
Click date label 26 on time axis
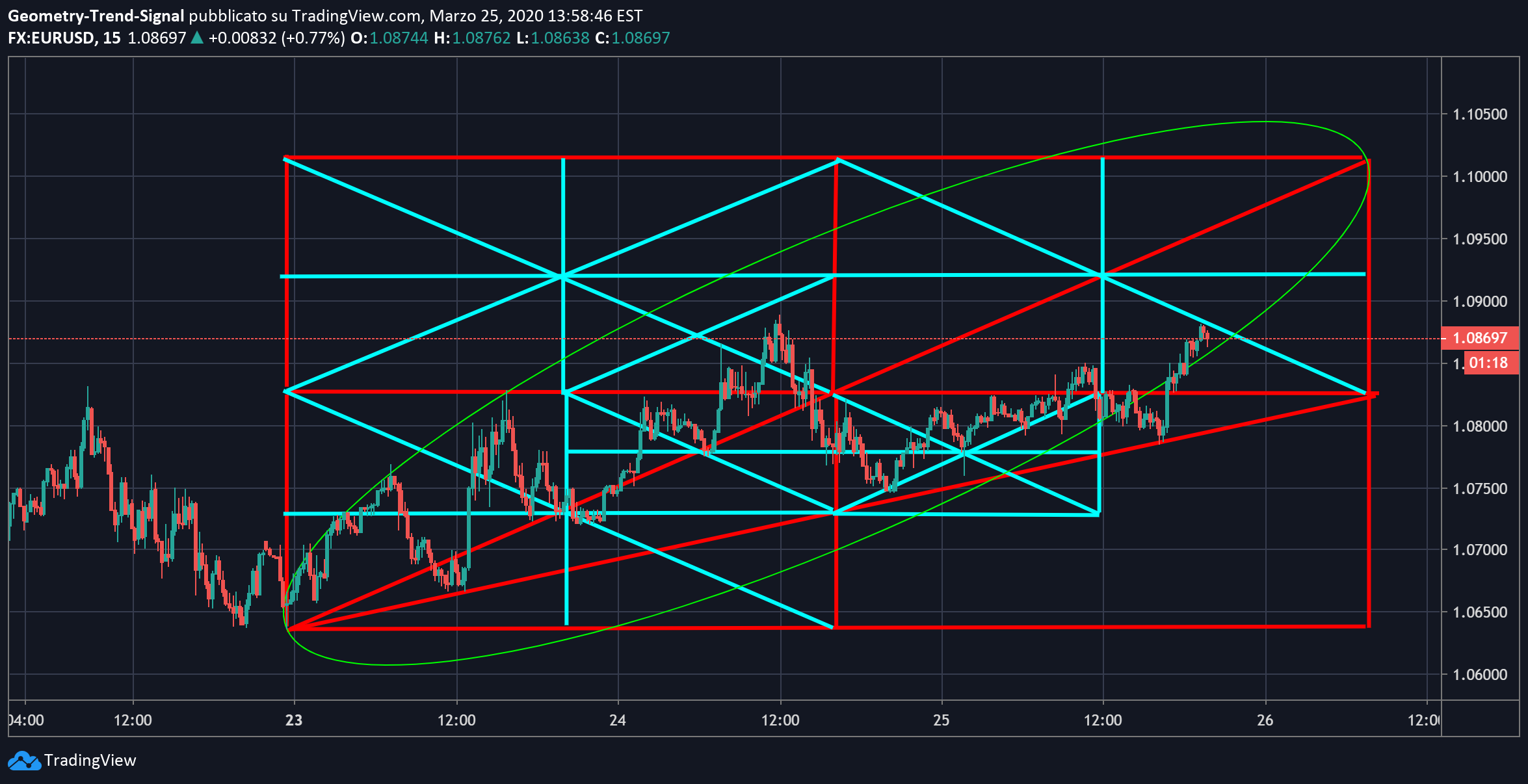tap(1265, 720)
